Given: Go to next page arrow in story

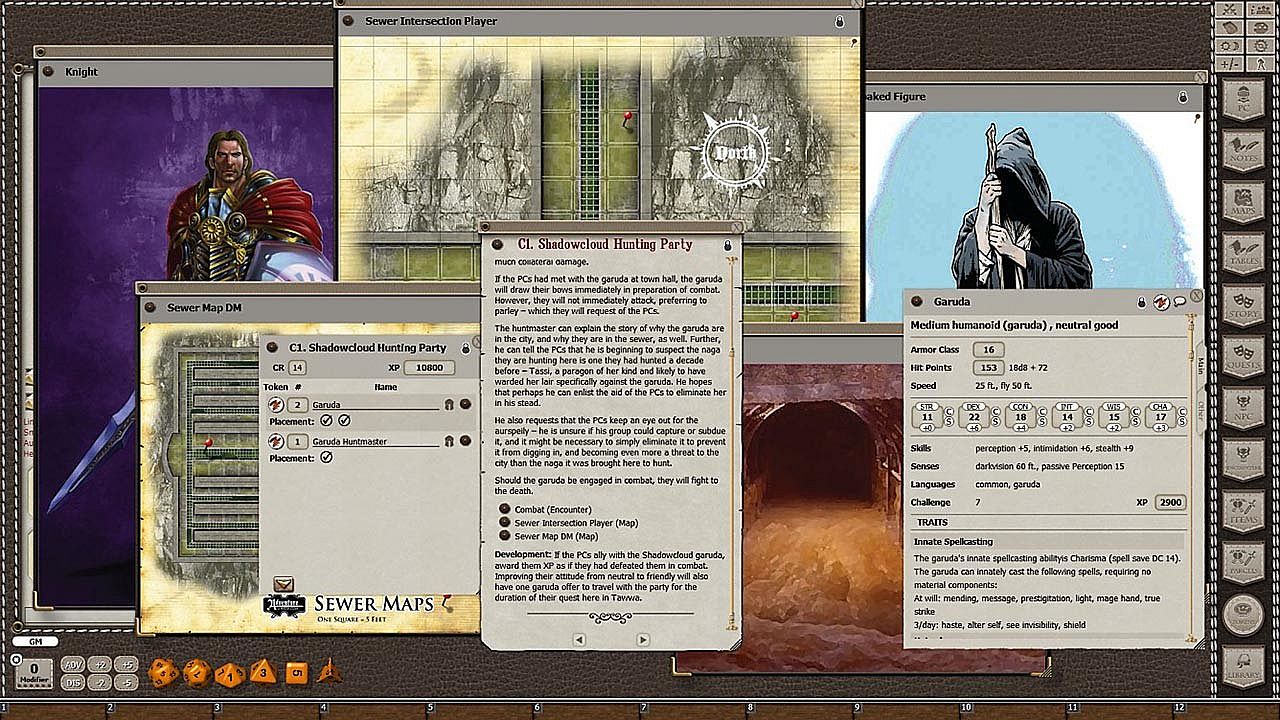Looking at the screenshot, I should click(x=642, y=640).
